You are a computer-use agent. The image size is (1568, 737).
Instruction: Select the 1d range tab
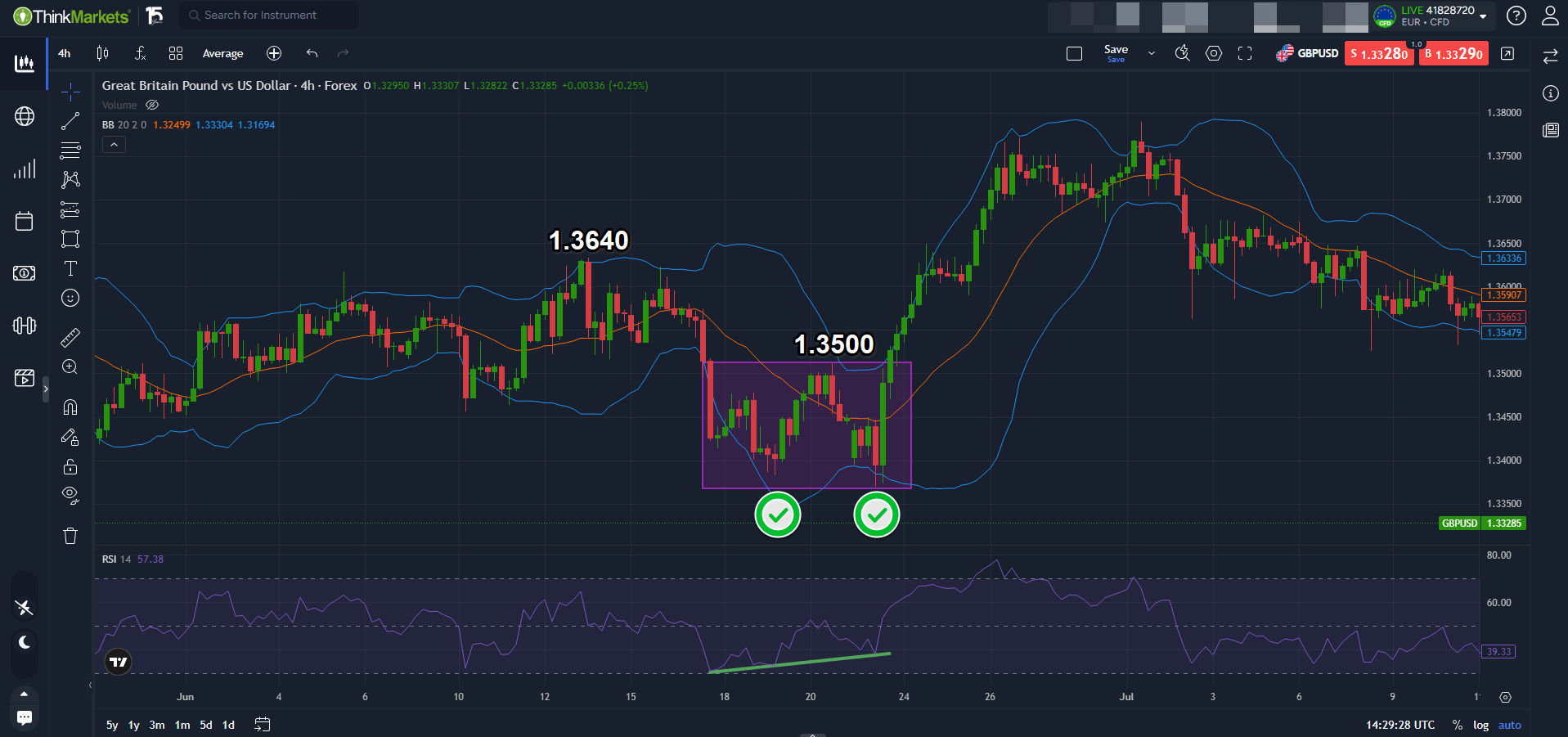coord(228,725)
